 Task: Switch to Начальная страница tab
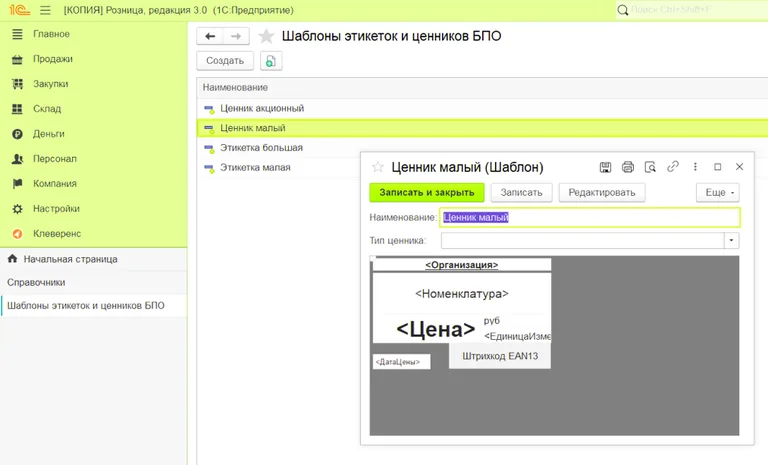pos(70,259)
